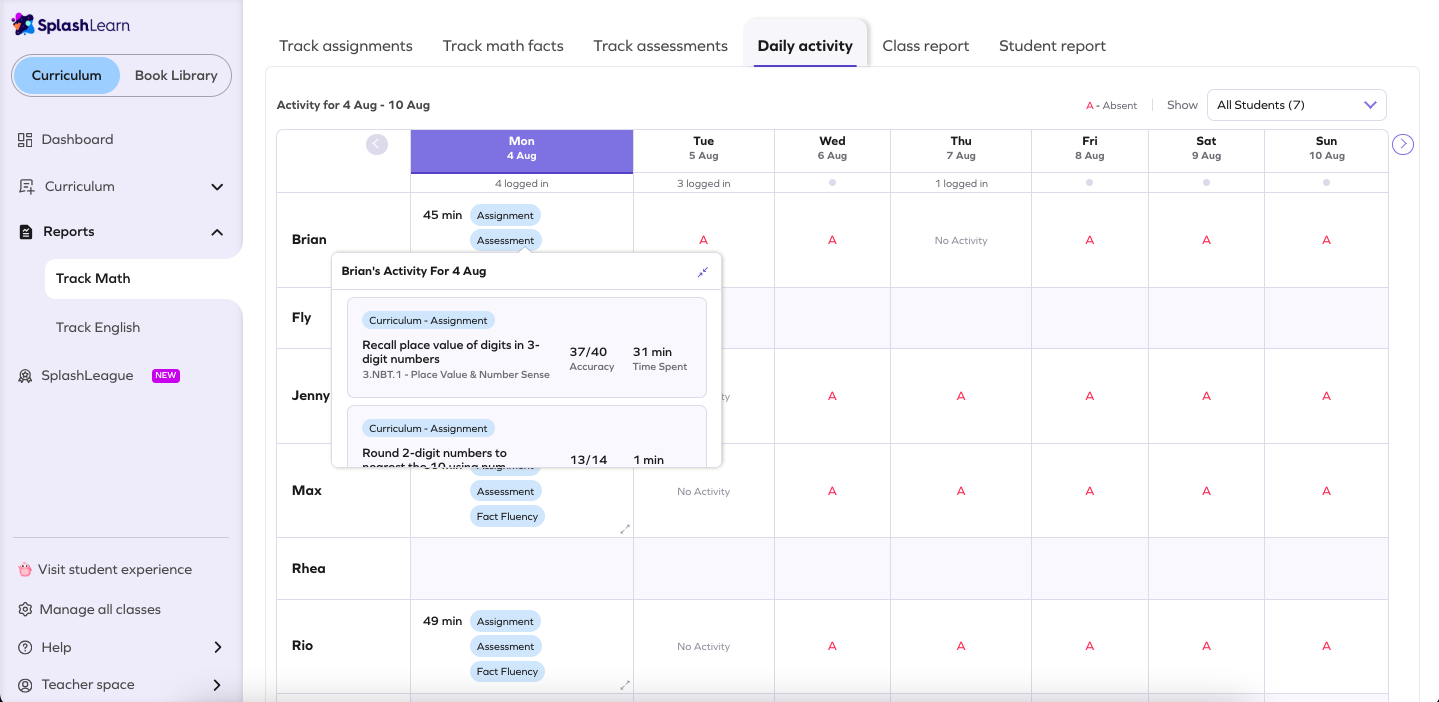Collapse Brian's activity popup via diagonal arrows icon
This screenshot has height=702, width=1439.
pos(702,271)
